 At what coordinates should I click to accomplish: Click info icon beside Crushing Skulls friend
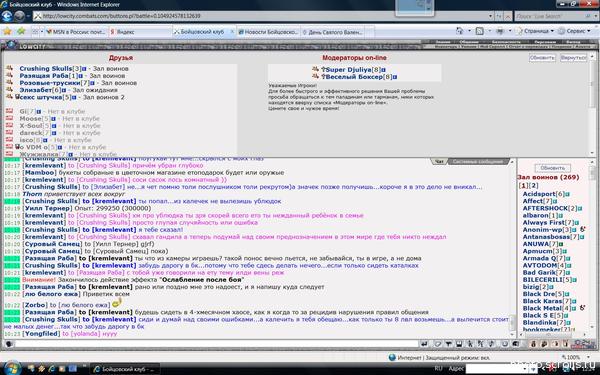point(84,69)
